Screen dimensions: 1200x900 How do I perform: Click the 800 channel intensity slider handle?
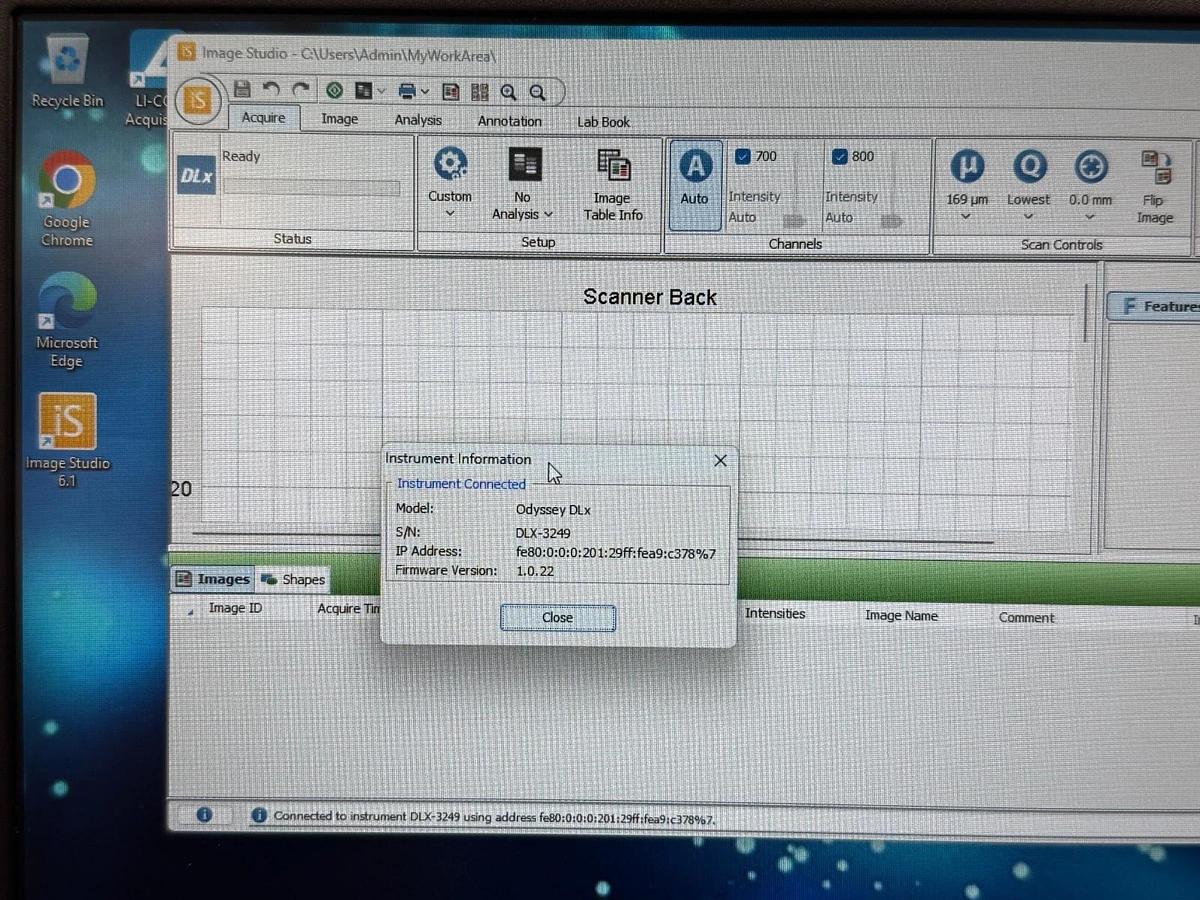894,221
